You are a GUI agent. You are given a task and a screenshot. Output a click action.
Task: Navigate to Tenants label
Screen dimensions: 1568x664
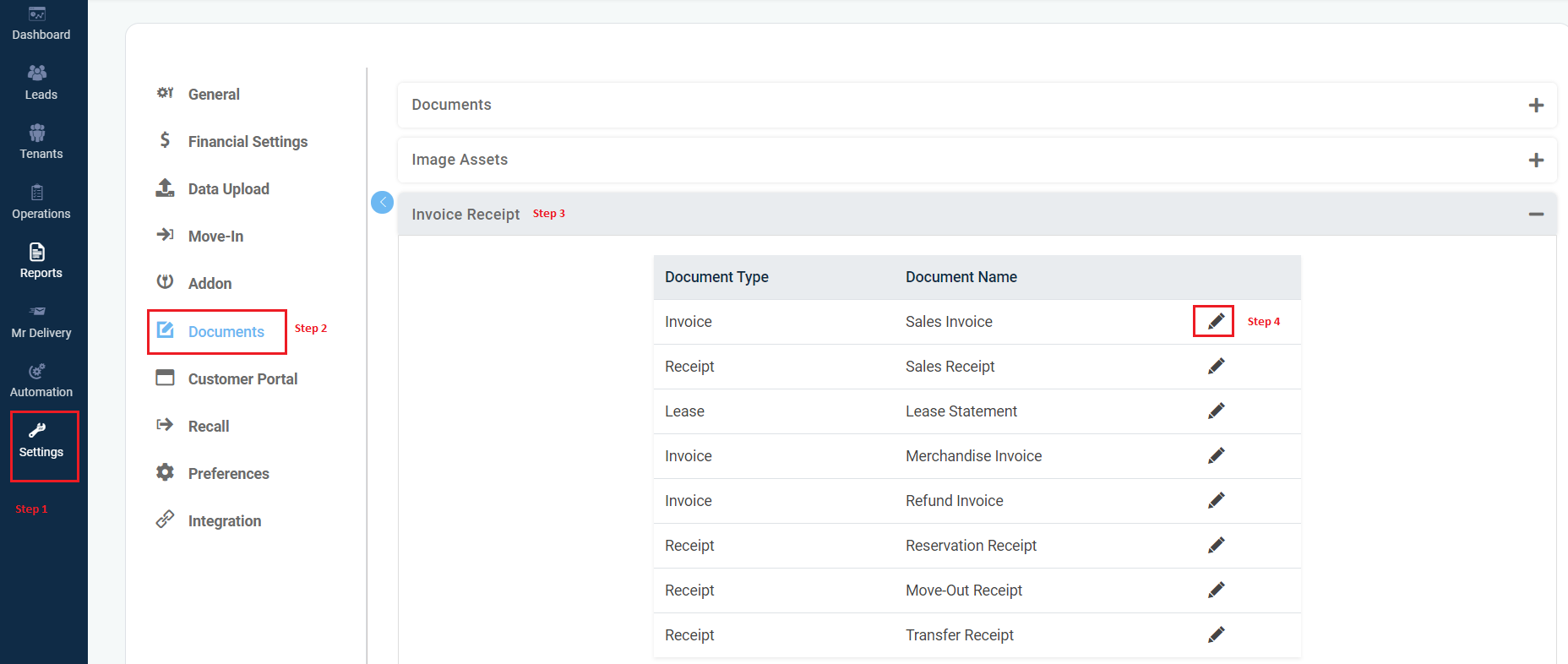(x=41, y=154)
